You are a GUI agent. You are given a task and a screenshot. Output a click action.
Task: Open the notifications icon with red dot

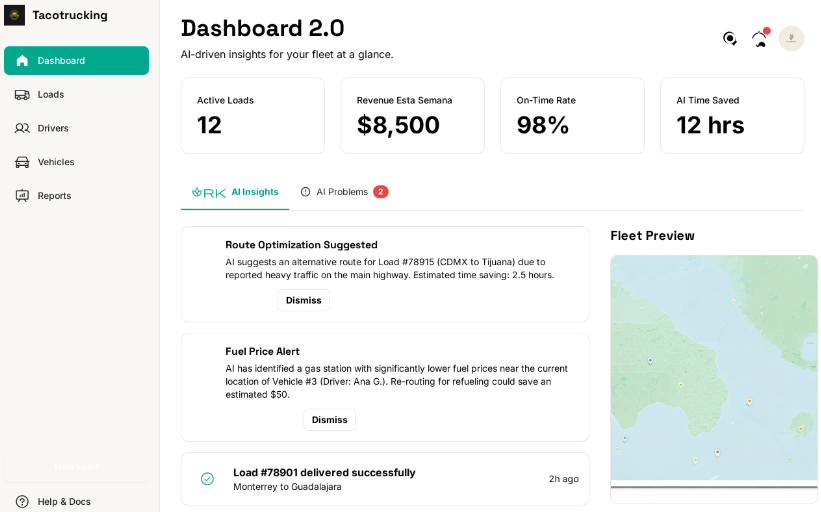[760, 39]
